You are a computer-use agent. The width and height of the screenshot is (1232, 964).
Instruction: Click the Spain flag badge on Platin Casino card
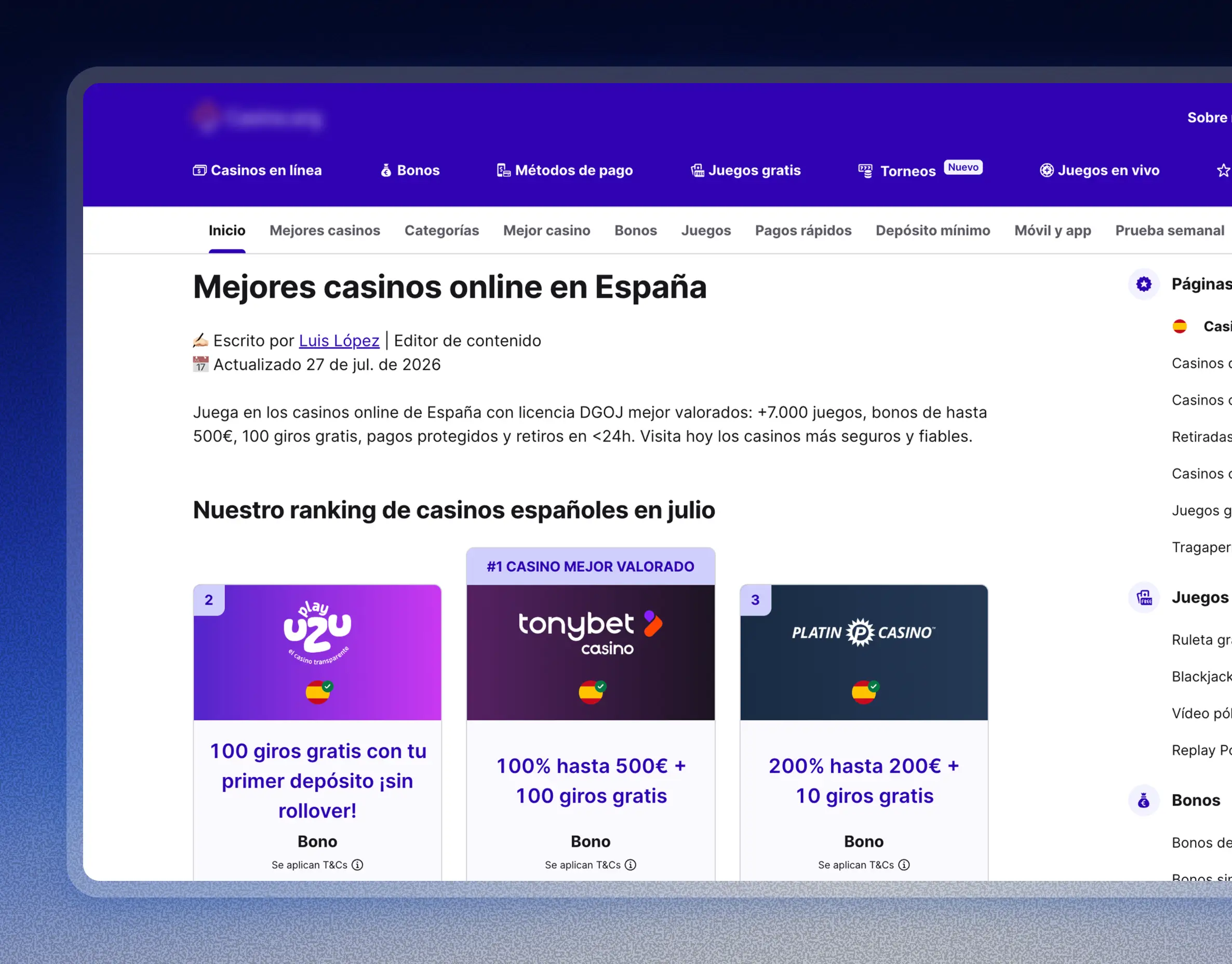pos(865,691)
